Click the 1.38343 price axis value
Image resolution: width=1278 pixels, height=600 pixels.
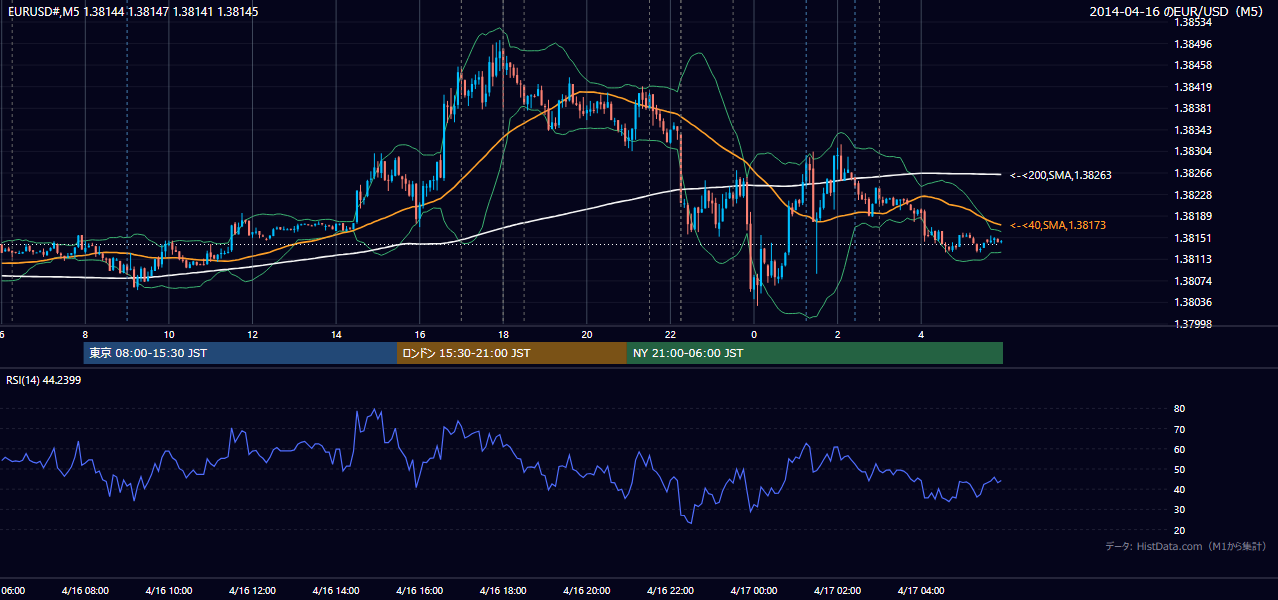coord(1194,130)
